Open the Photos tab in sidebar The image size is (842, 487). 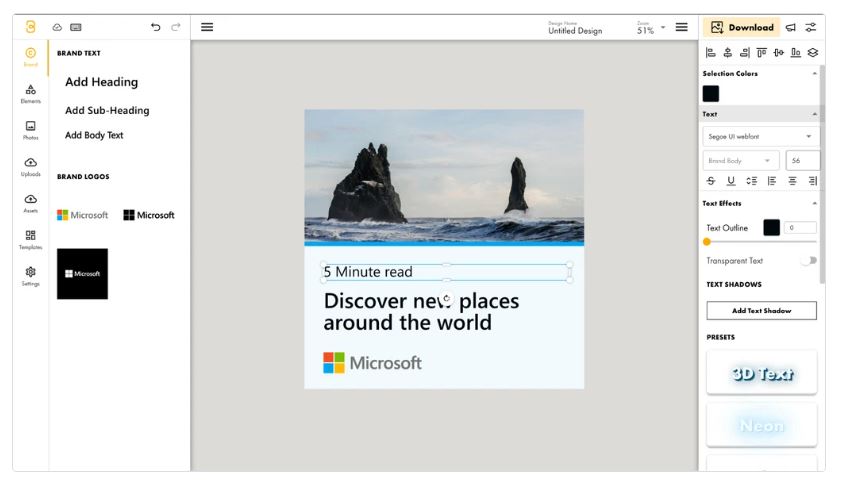pos(31,130)
